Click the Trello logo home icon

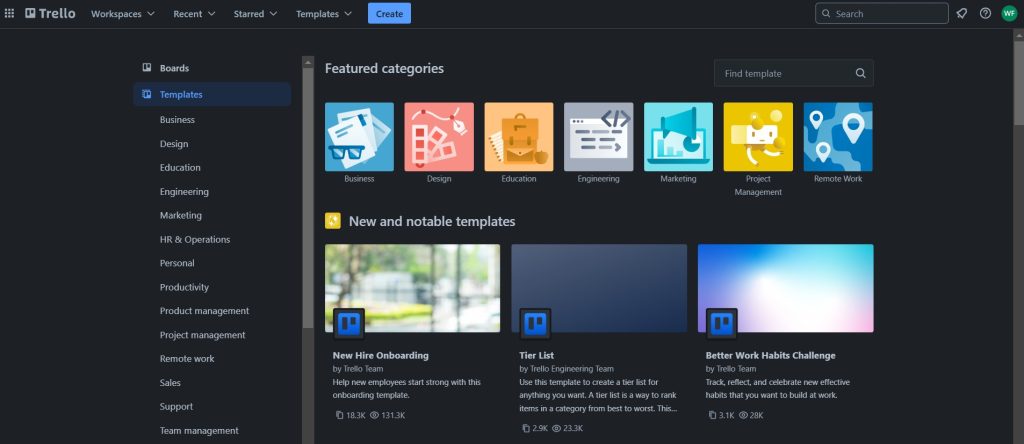pos(50,14)
